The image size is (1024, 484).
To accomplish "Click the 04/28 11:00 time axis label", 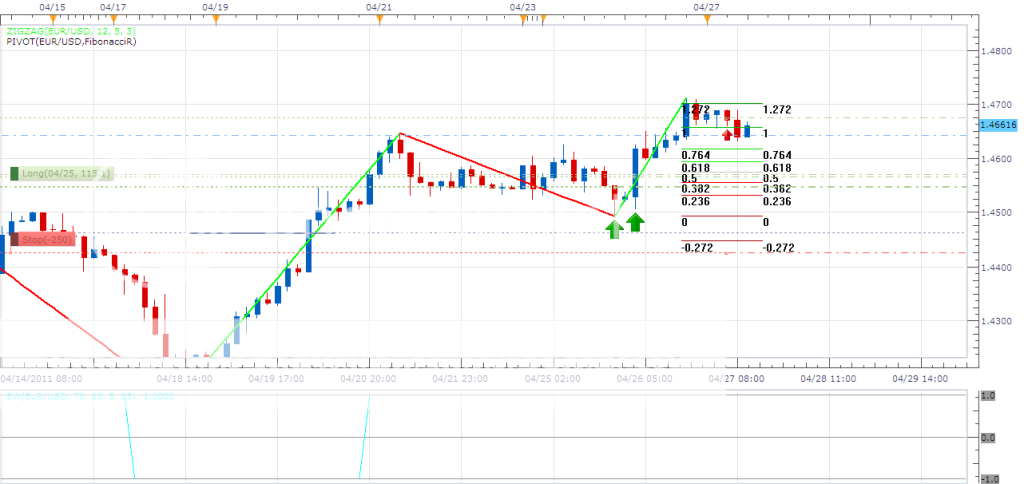I will tap(825, 379).
